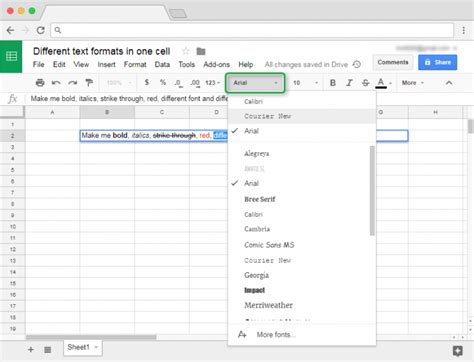Open the Help menu

246,64
